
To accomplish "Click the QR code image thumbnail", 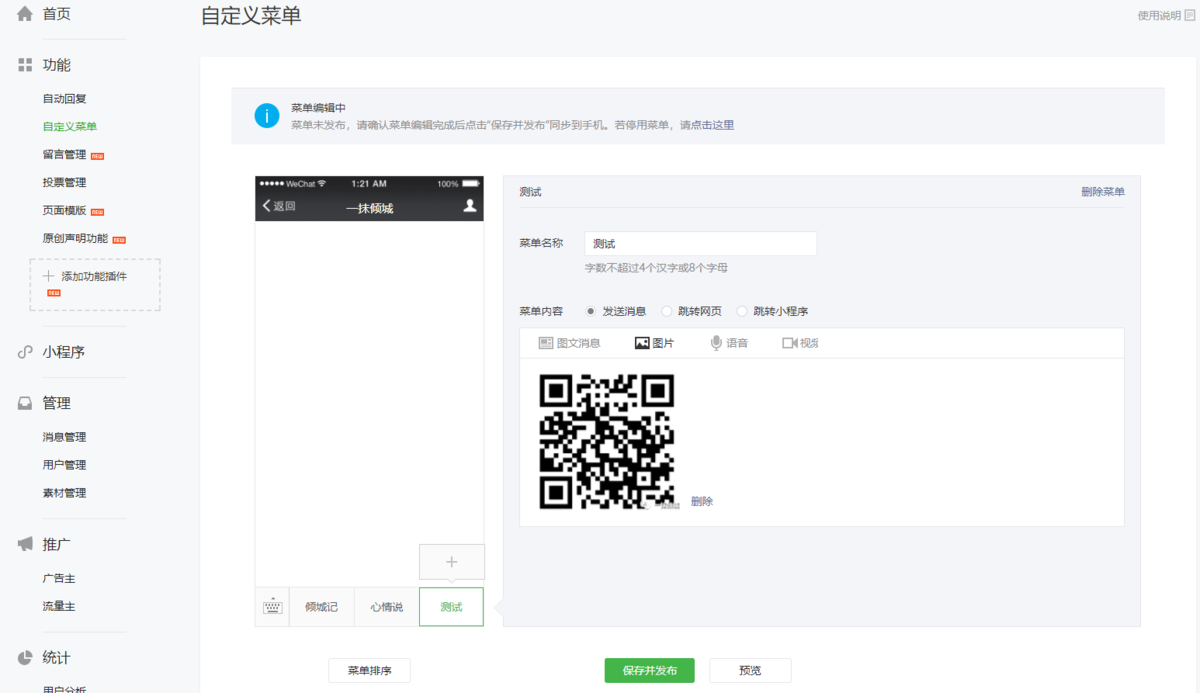I will 607,442.
